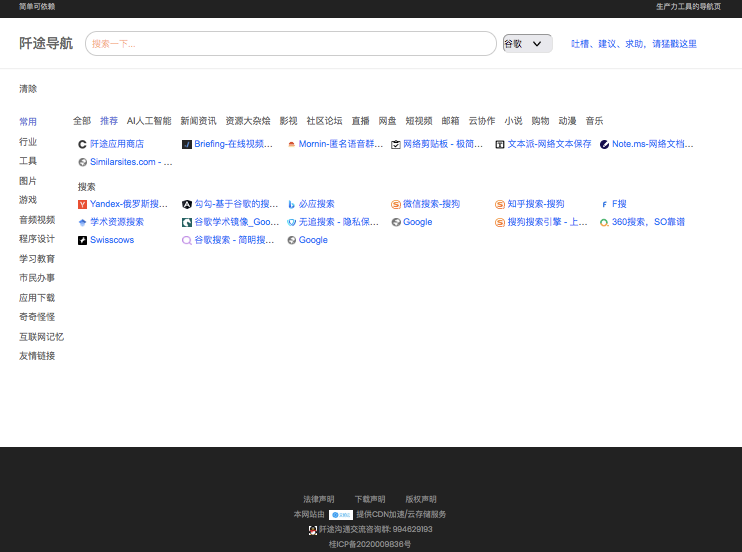Click the 学术资源搜索 icon
The image size is (742, 552).
pos(82,223)
